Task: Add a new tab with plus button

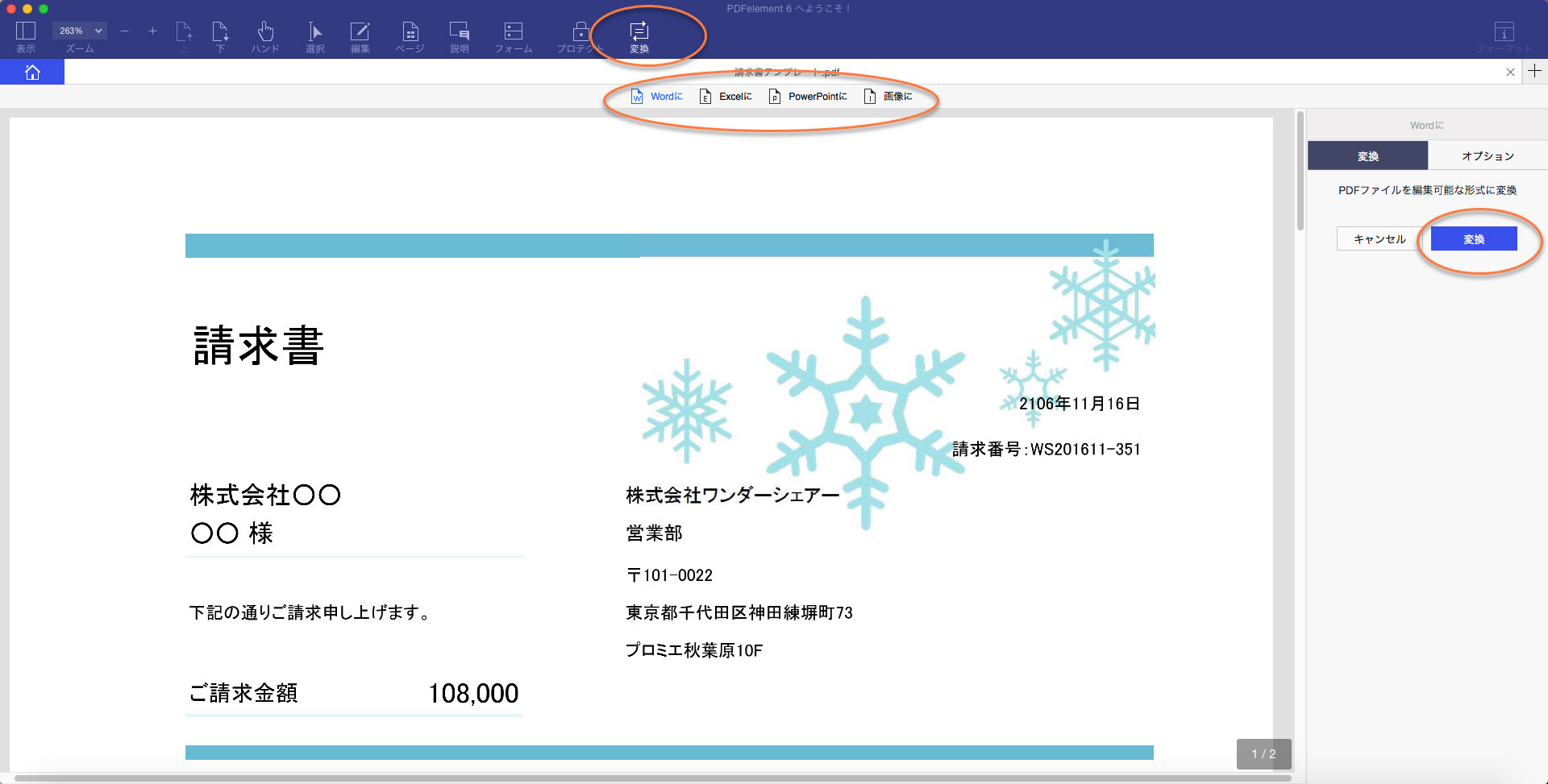Action: [x=1534, y=71]
